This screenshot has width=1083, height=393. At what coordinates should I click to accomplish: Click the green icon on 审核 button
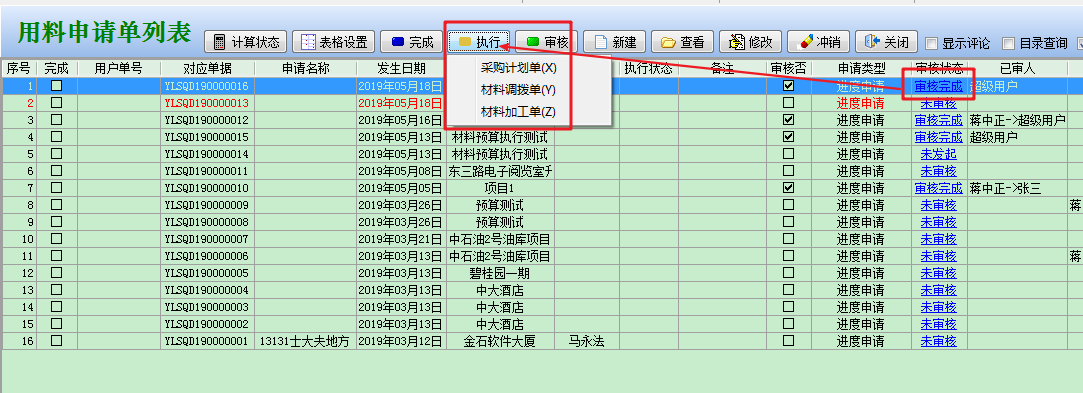coord(533,42)
